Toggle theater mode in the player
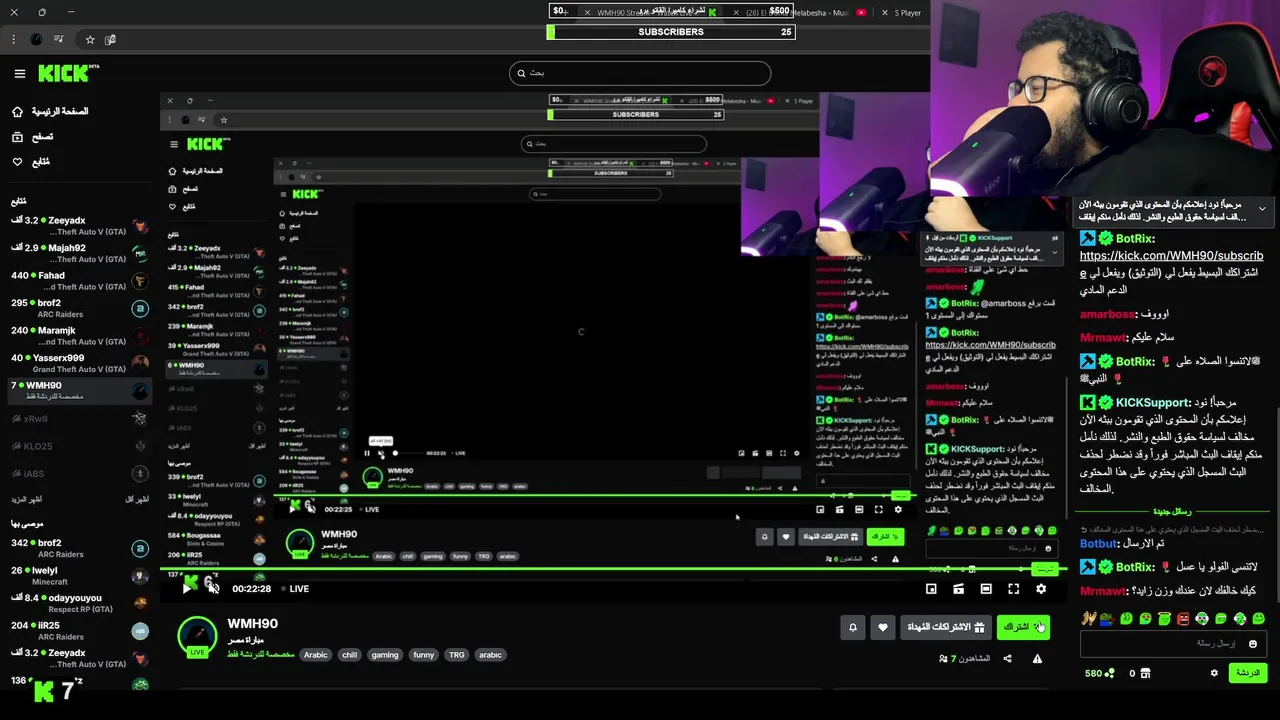The image size is (1280, 720). pos(986,589)
